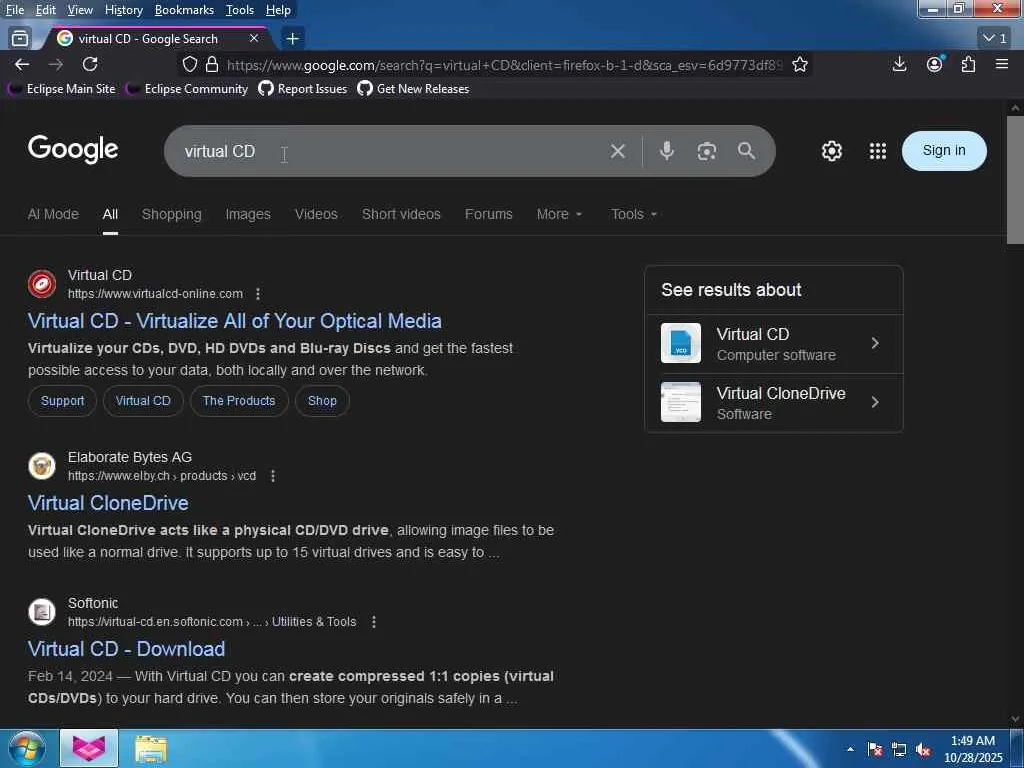Show hidden tray icons arrow

[x=850, y=750]
